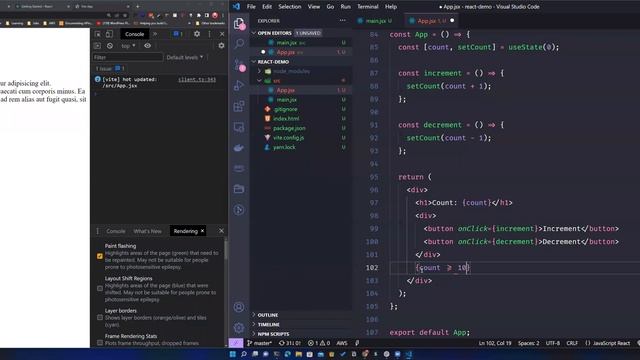Open the Search view in the activity bar
Image resolution: width=640 pixels, height=360 pixels.
coord(239,43)
